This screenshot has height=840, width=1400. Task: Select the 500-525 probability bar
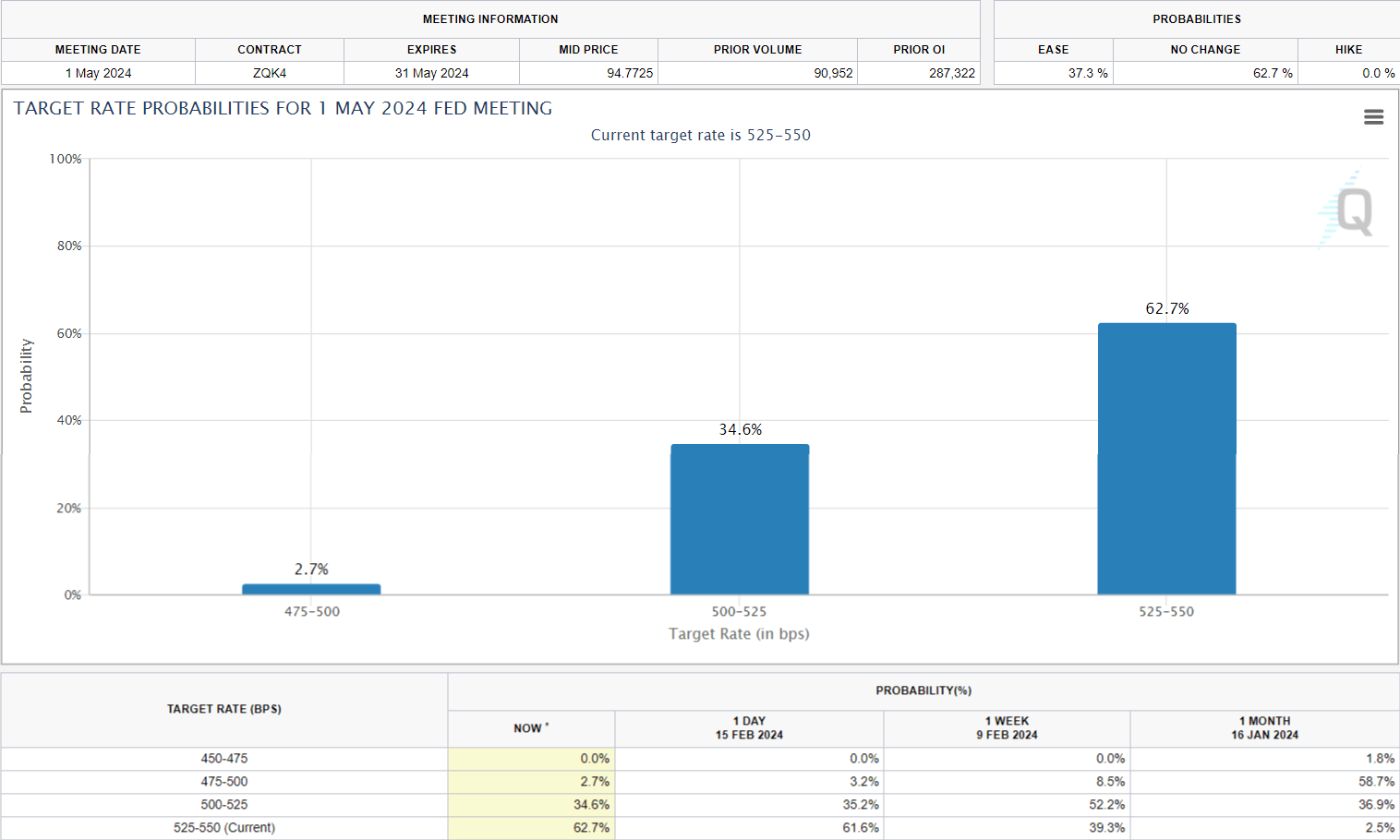739,520
